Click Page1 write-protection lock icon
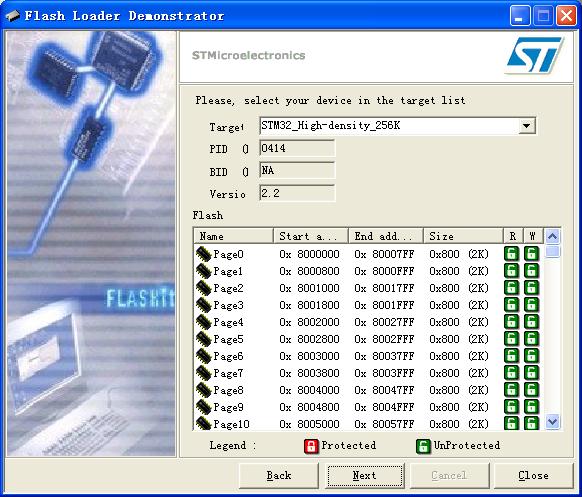582x497 pixels. [x=532, y=271]
